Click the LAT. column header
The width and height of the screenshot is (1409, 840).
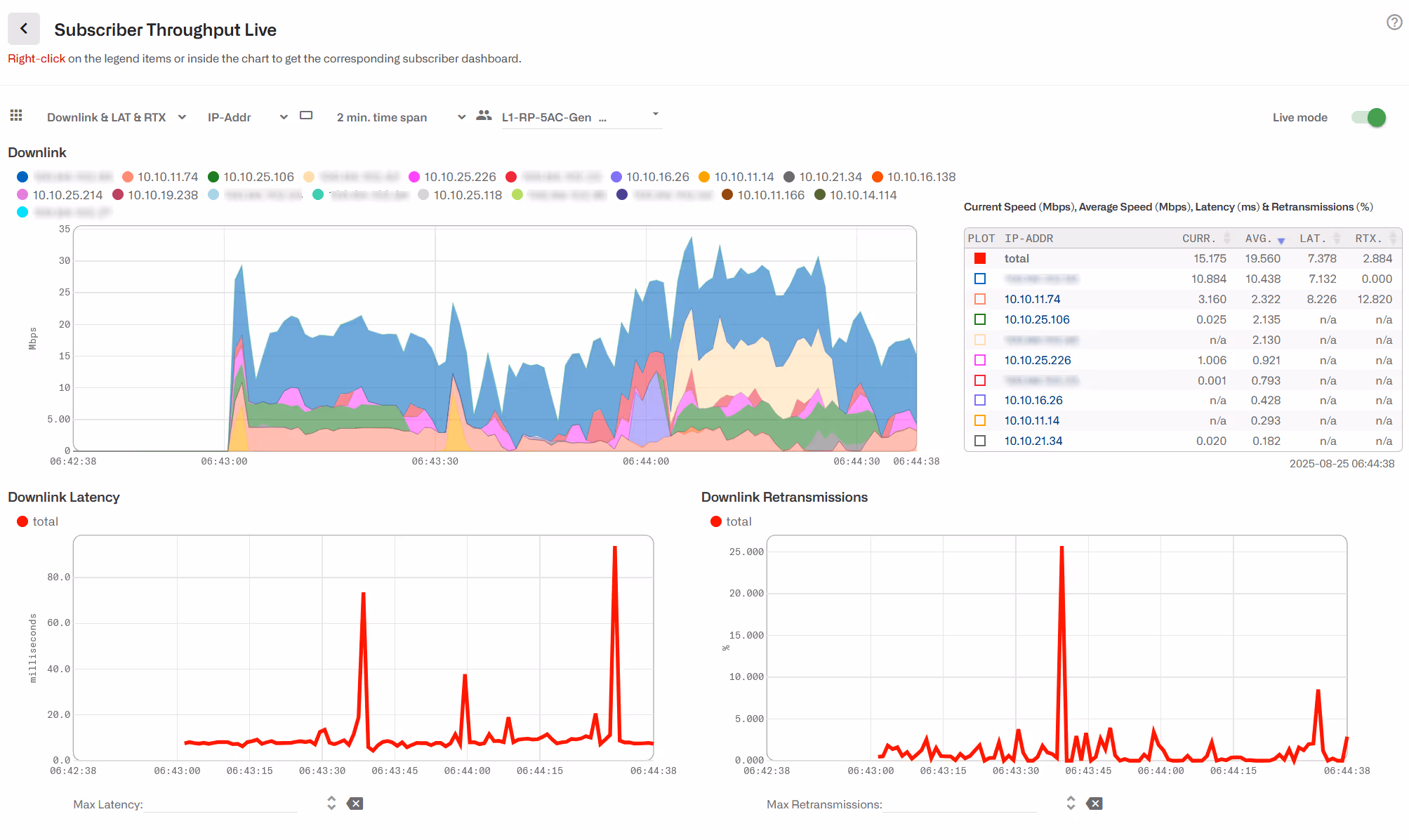point(1311,239)
